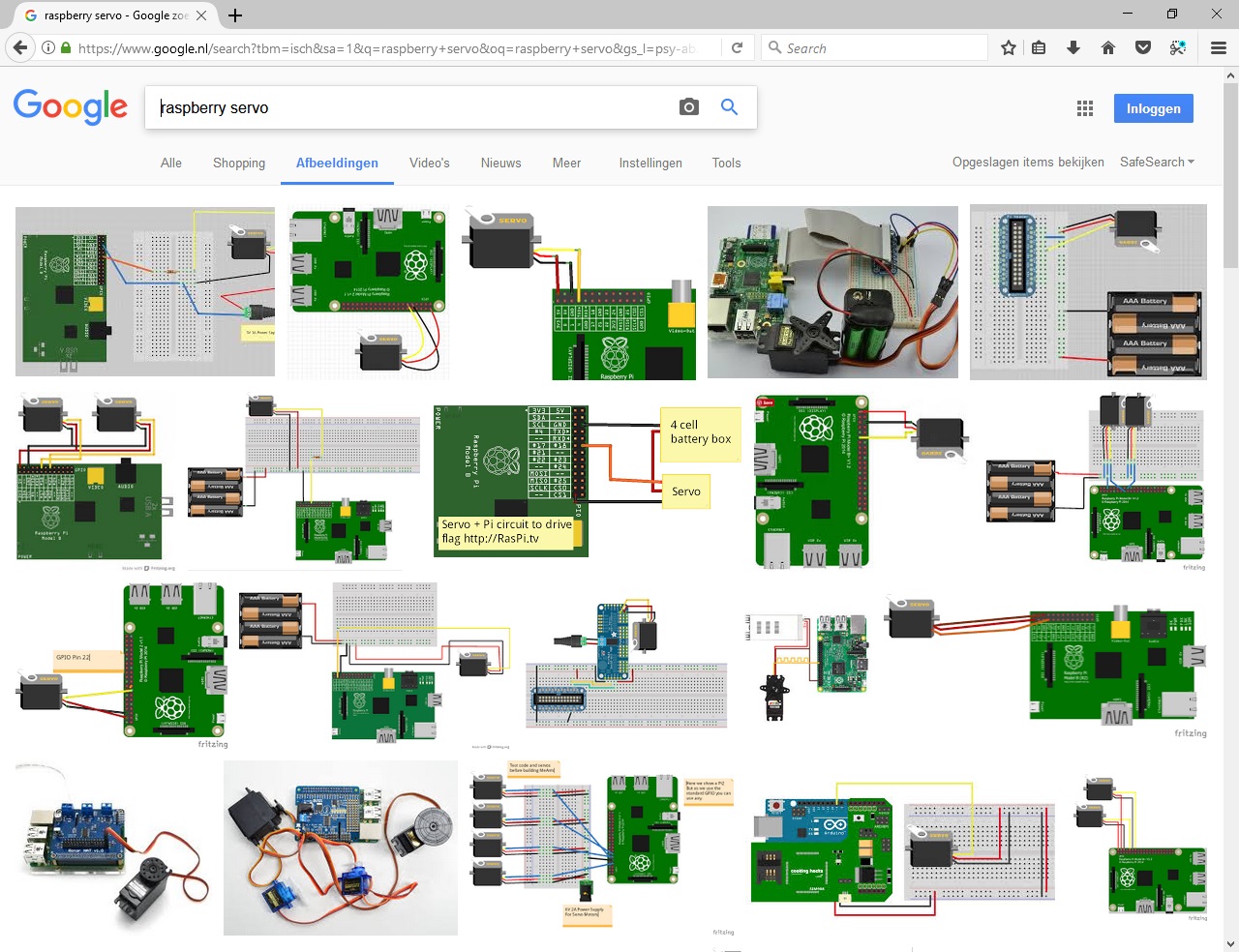The width and height of the screenshot is (1239, 952).
Task: Go to the home page icon
Action: pos(1108,47)
